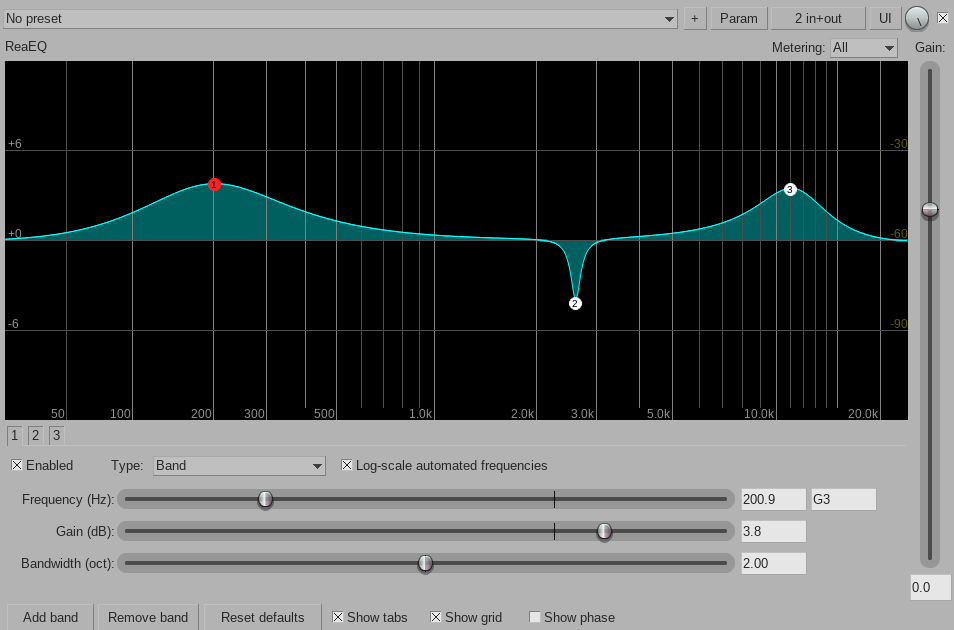This screenshot has height=630, width=954.
Task: Uncheck the Show grid checkbox
Action: coord(436,617)
